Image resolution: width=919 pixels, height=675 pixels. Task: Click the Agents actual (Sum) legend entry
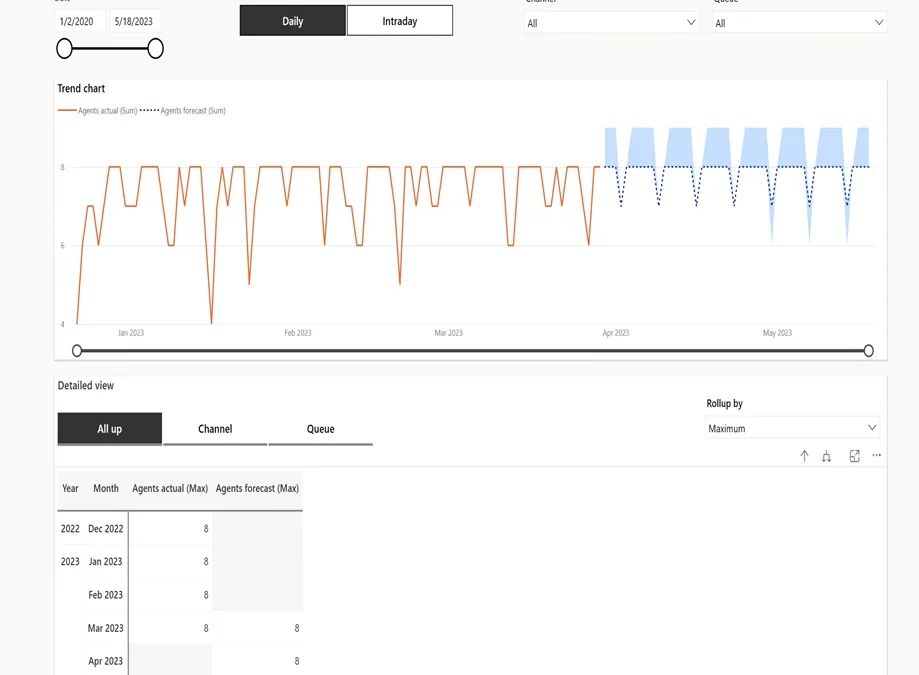pyautogui.click(x=97, y=111)
